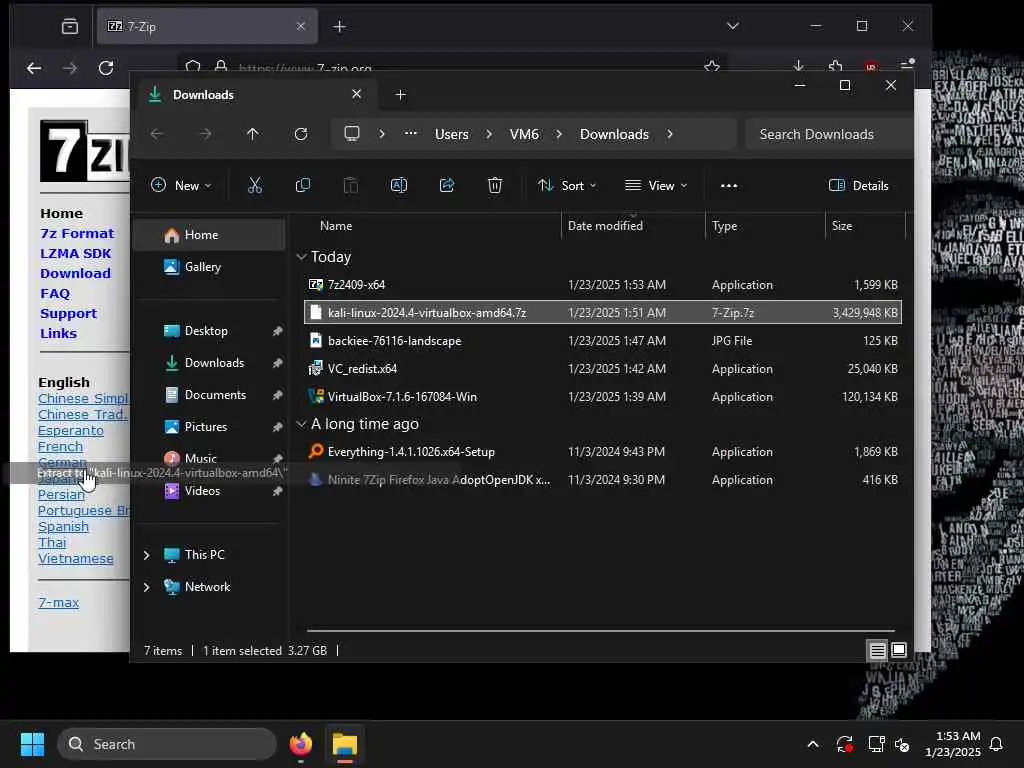The height and width of the screenshot is (768, 1024).
Task: Open the View dropdown menu
Action: [x=656, y=185]
